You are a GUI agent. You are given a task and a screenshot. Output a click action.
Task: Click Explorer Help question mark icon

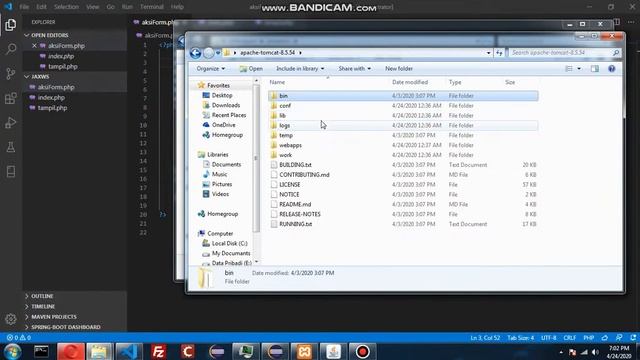pyautogui.click(x=611, y=69)
